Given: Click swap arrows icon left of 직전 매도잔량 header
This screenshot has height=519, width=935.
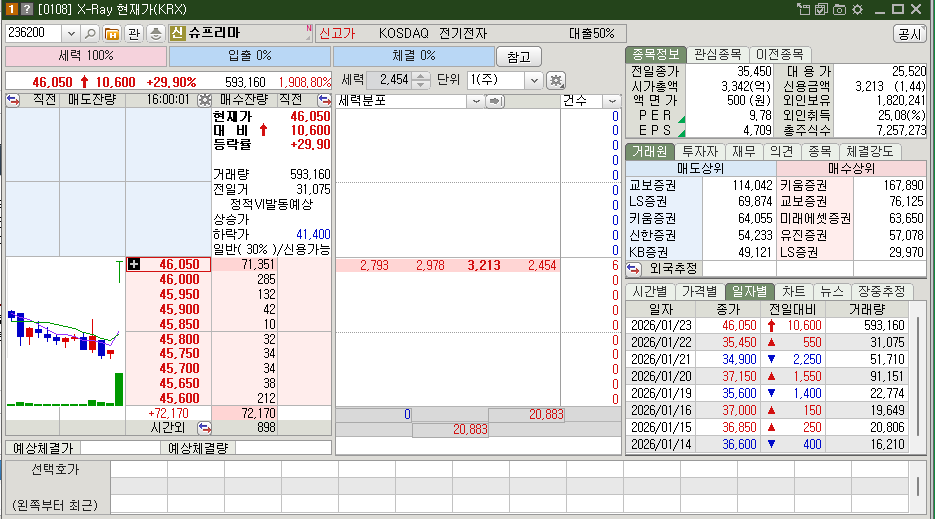Looking at the screenshot, I should 13,100.
